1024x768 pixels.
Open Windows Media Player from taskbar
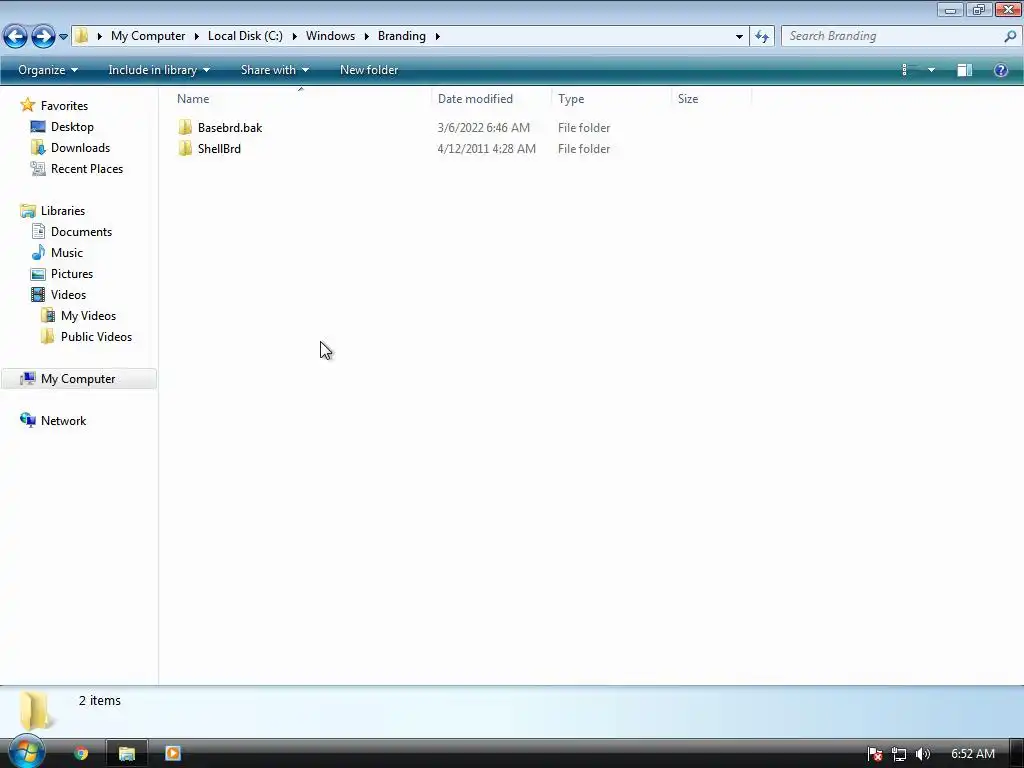point(173,754)
